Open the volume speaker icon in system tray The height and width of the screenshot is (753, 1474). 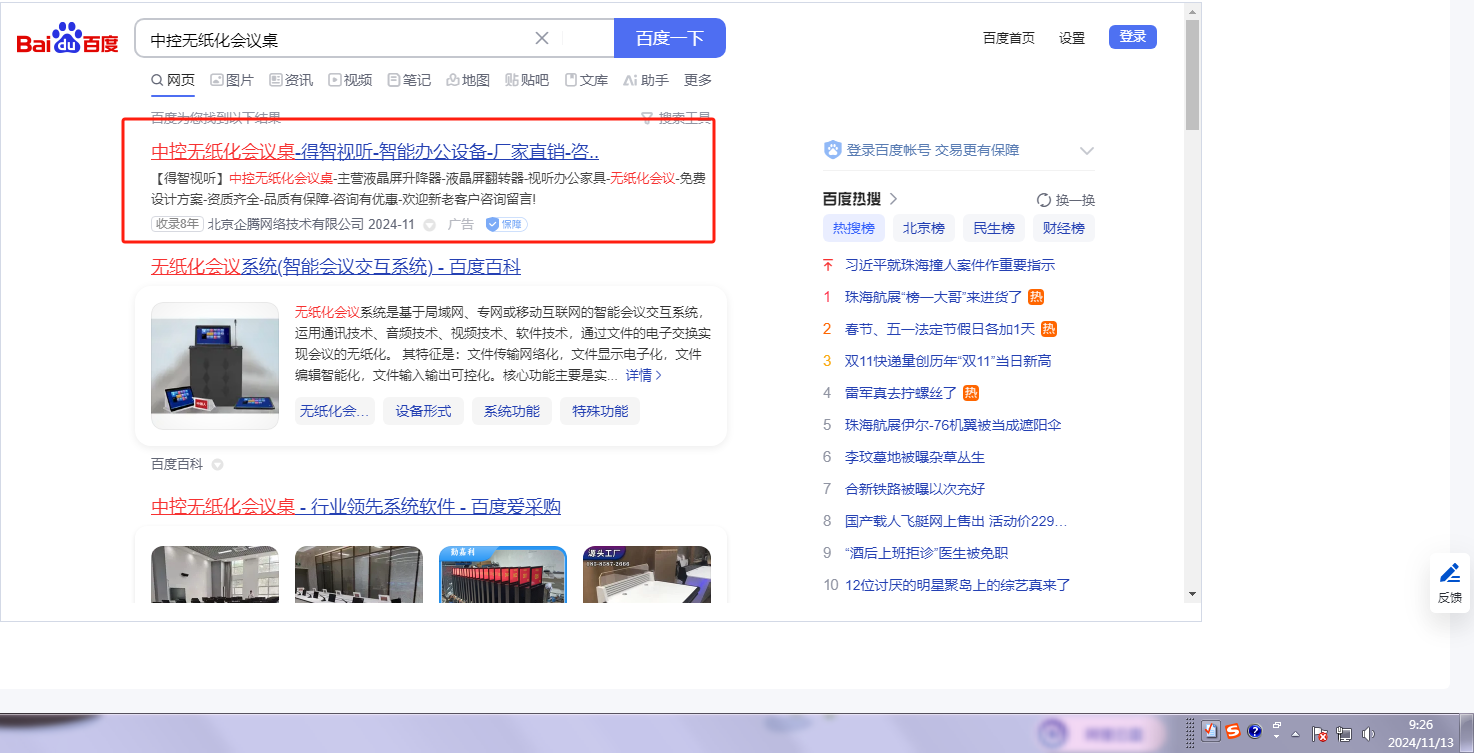point(1368,733)
